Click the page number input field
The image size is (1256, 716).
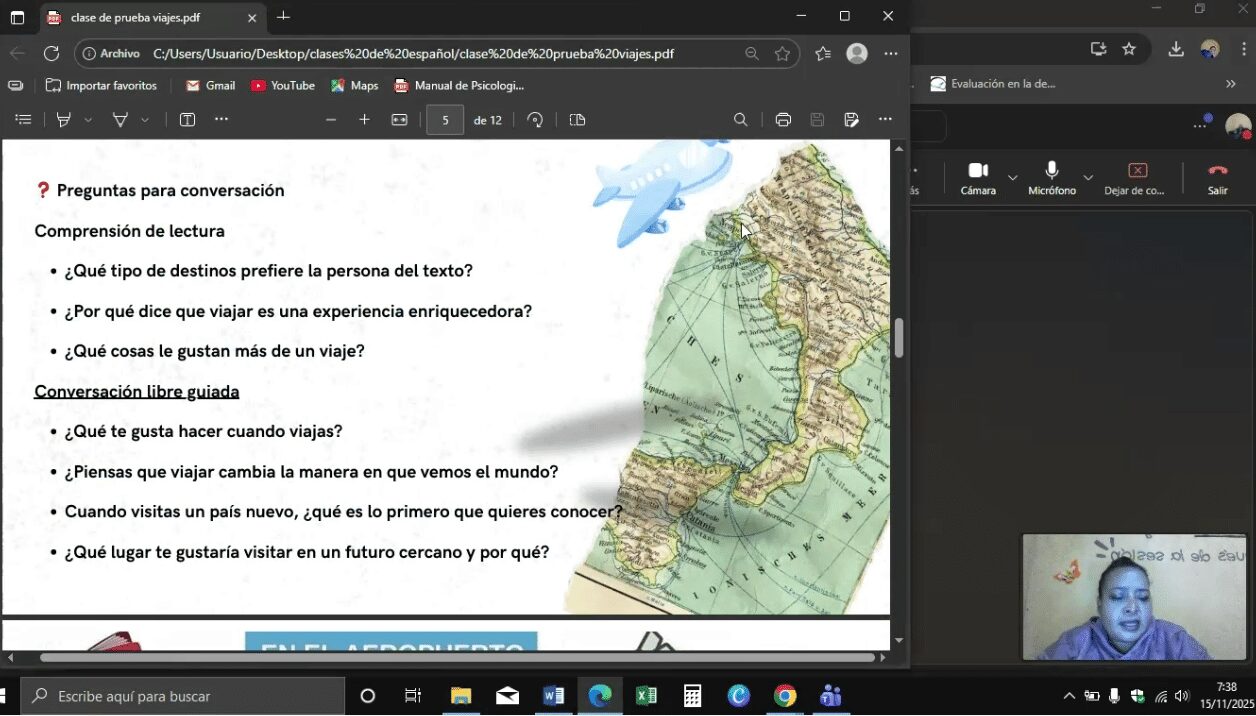pyautogui.click(x=445, y=120)
